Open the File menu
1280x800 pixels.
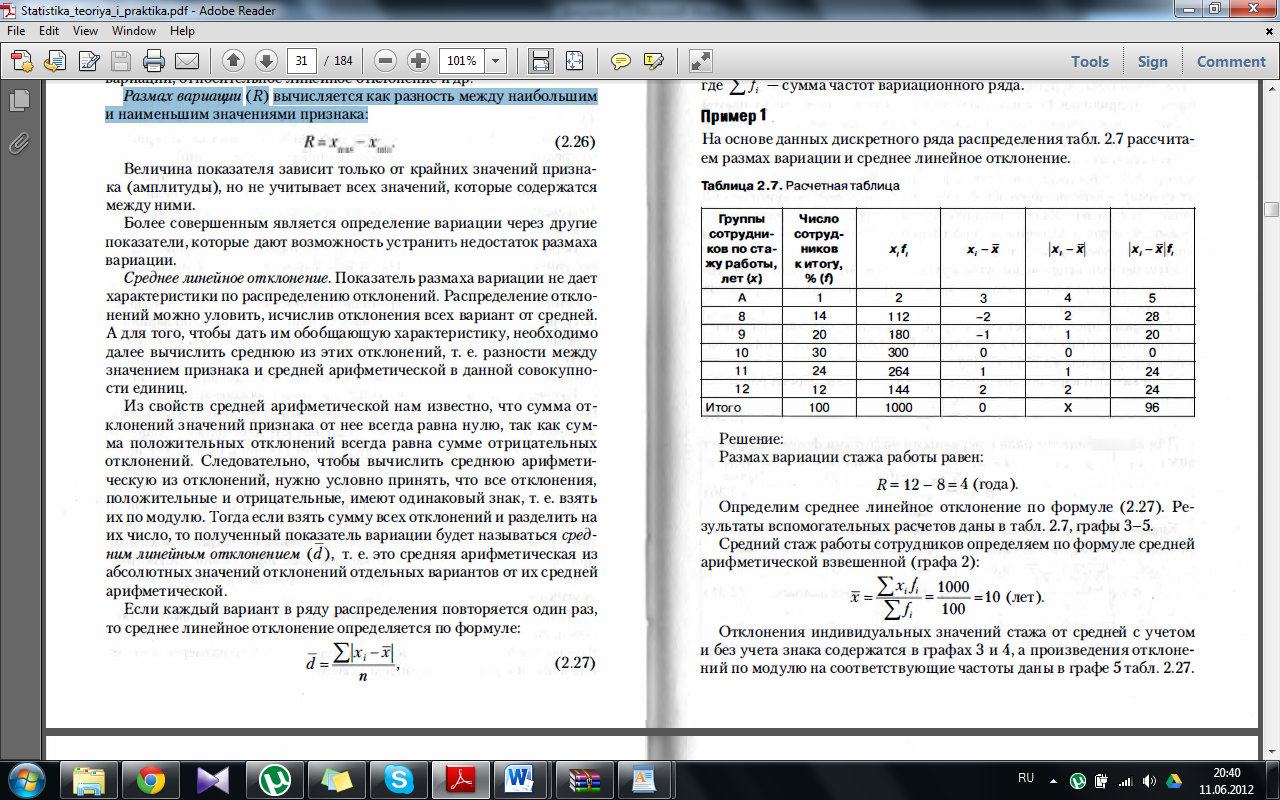coord(16,31)
